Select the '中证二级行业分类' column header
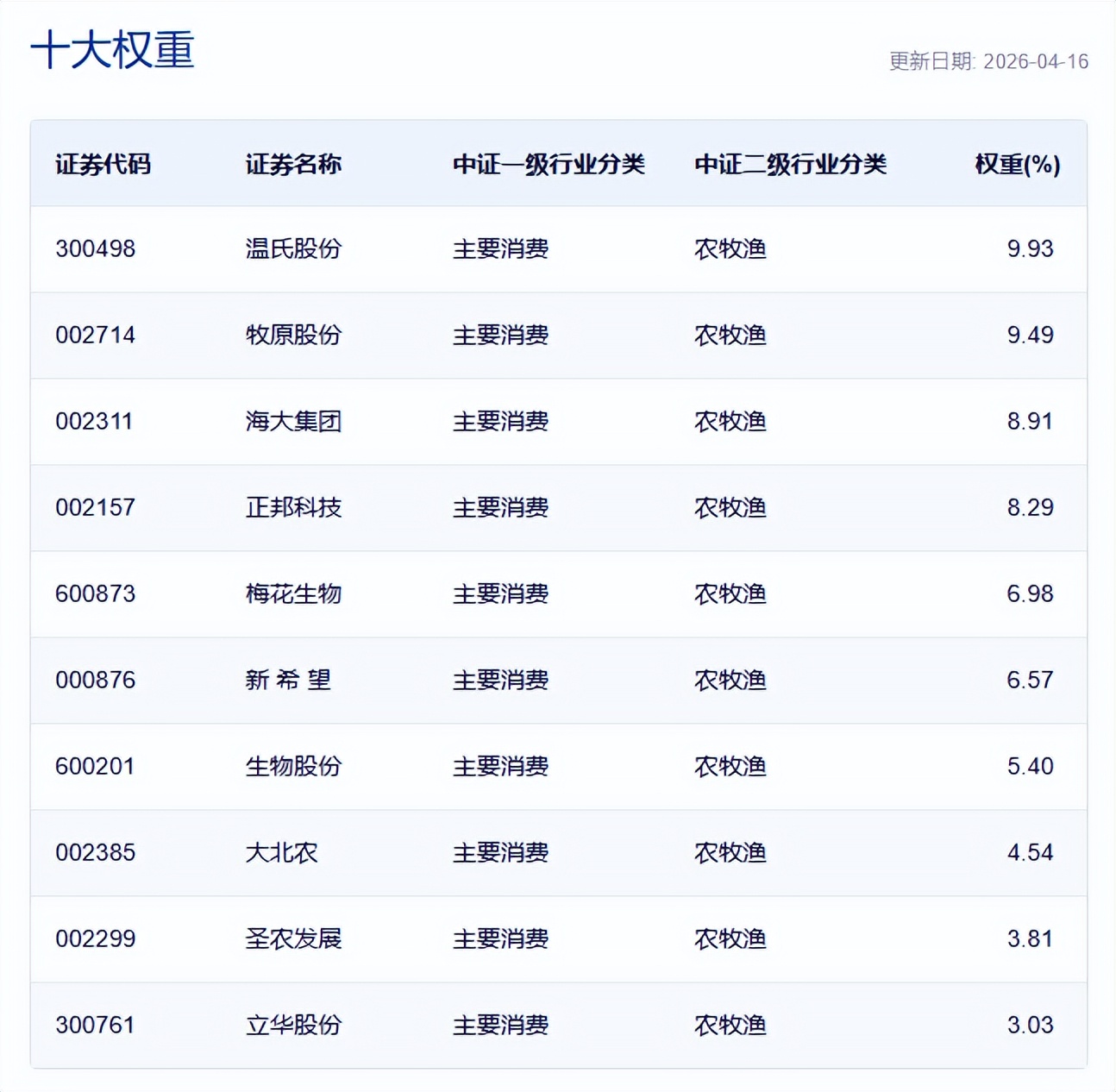 pyautogui.click(x=790, y=164)
